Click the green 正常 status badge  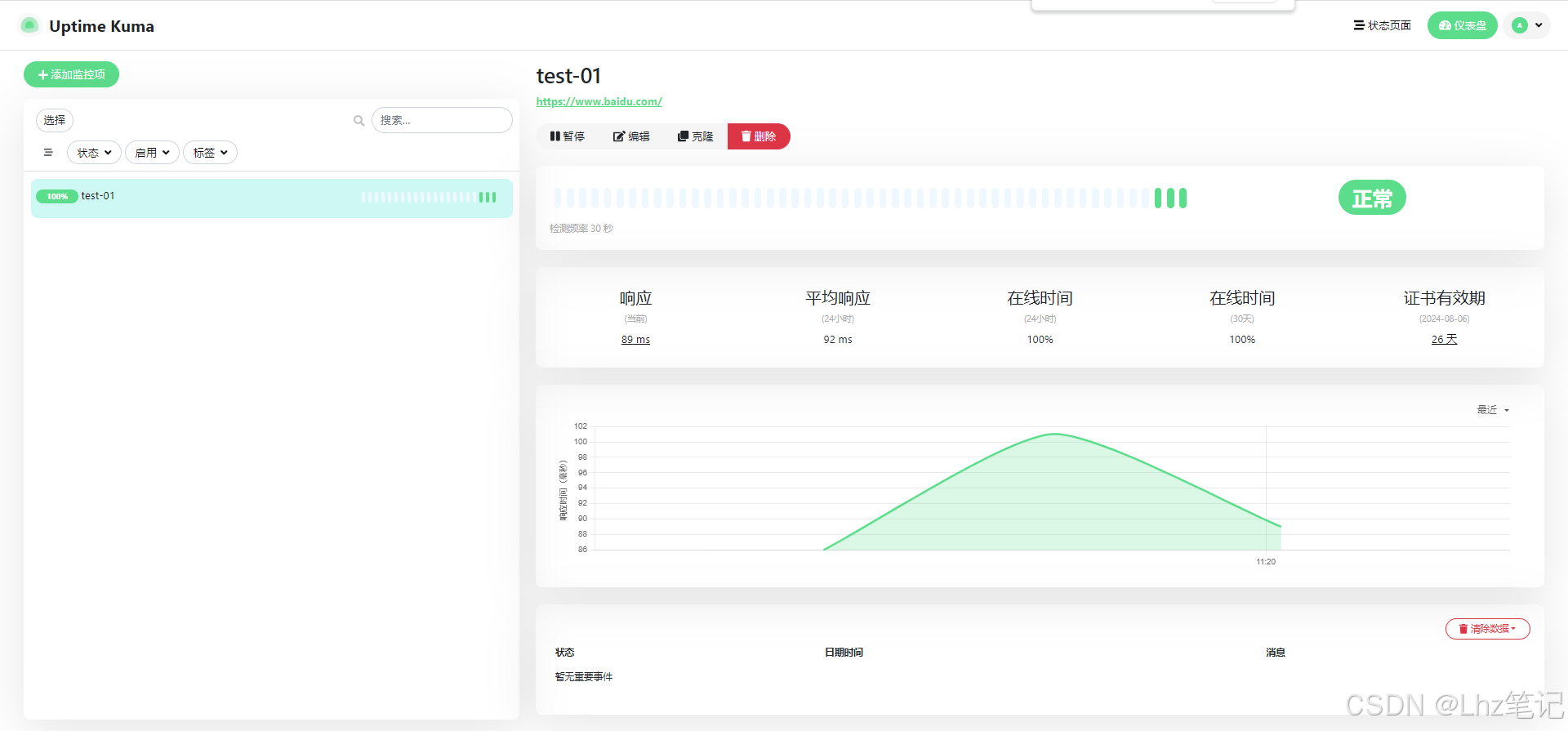pyautogui.click(x=1372, y=198)
